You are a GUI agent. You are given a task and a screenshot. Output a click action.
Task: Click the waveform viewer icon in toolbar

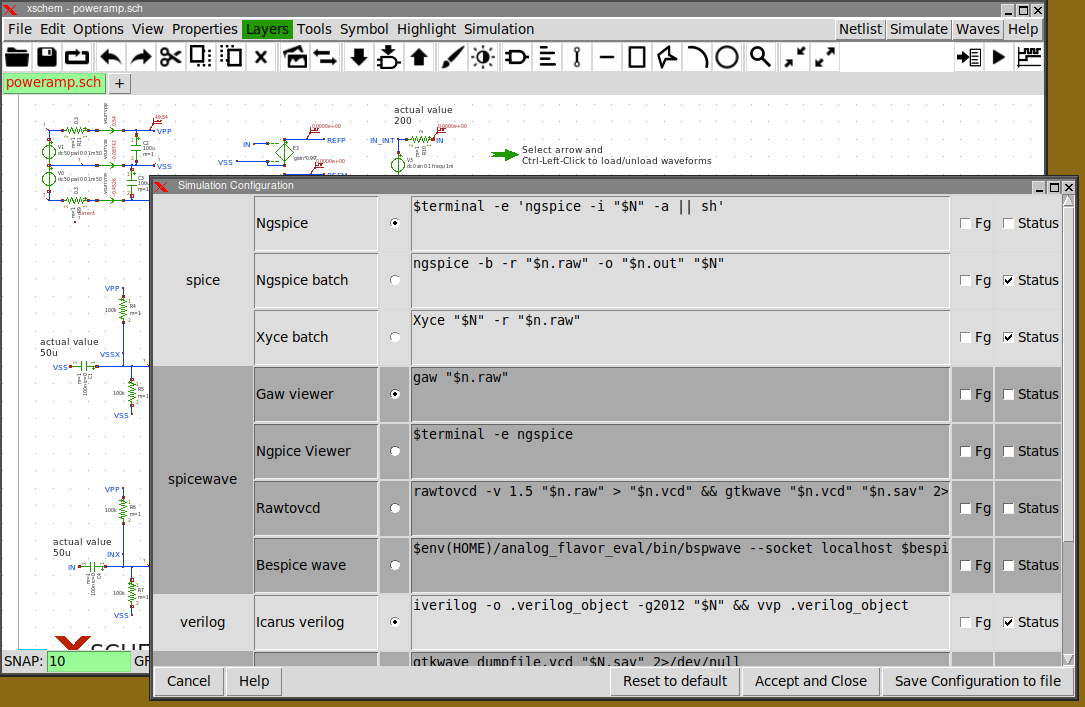pos(1028,57)
